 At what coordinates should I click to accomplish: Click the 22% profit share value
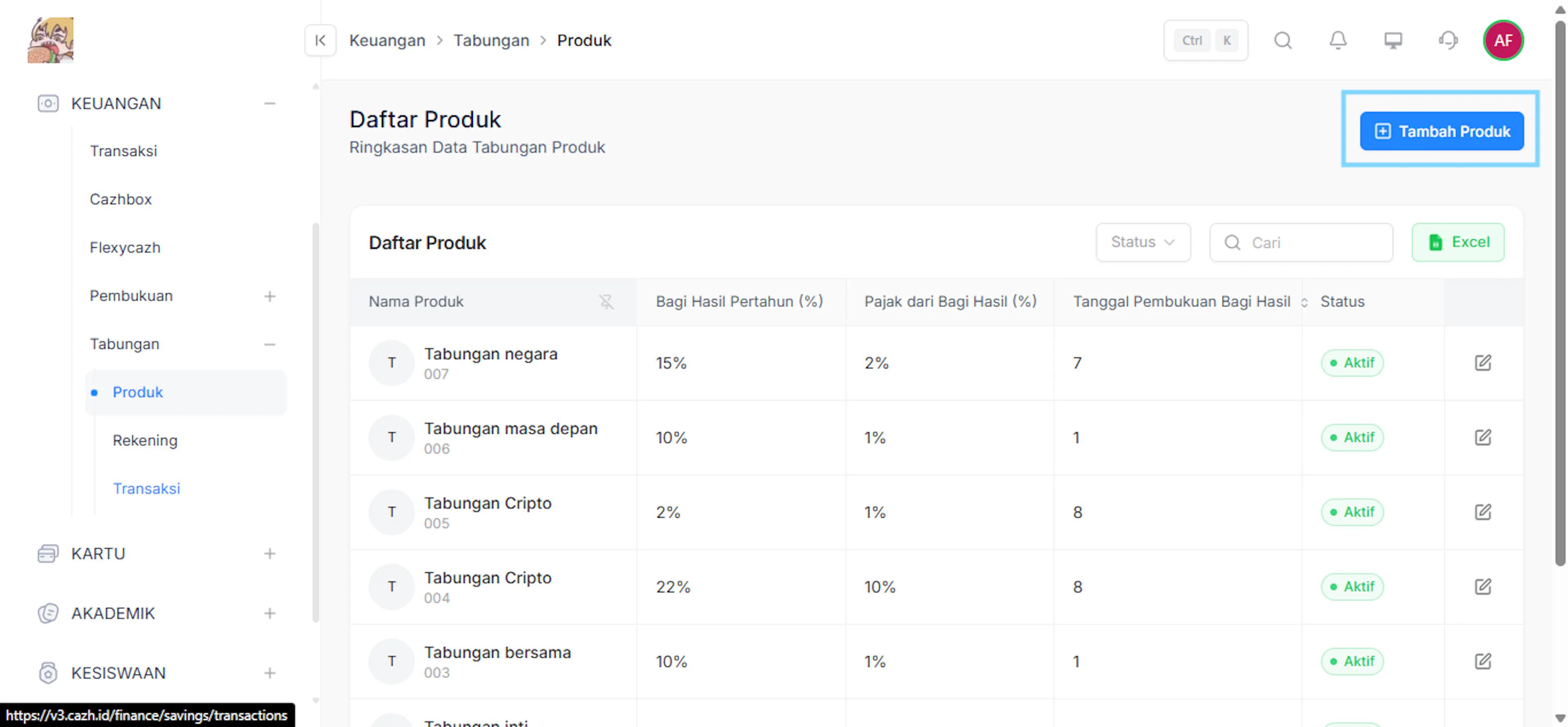pos(673,587)
